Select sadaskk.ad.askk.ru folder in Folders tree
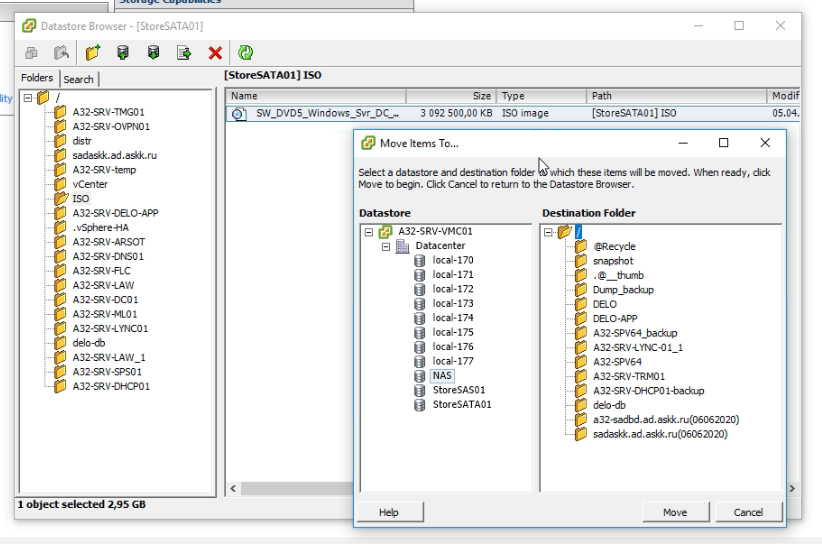The image size is (822, 544). tap(114, 155)
